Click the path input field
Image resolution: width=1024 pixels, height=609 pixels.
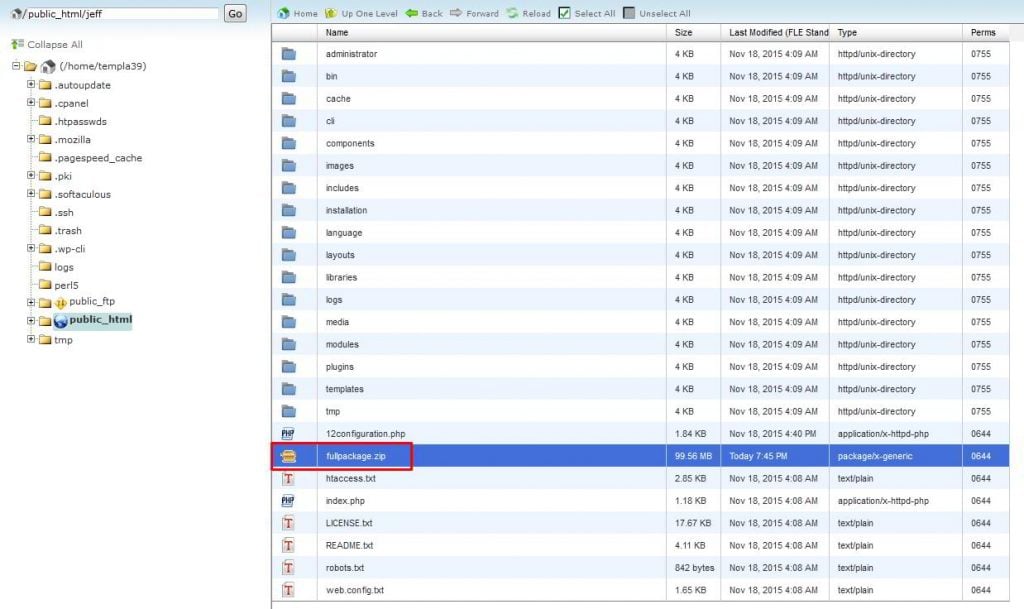[x=119, y=14]
